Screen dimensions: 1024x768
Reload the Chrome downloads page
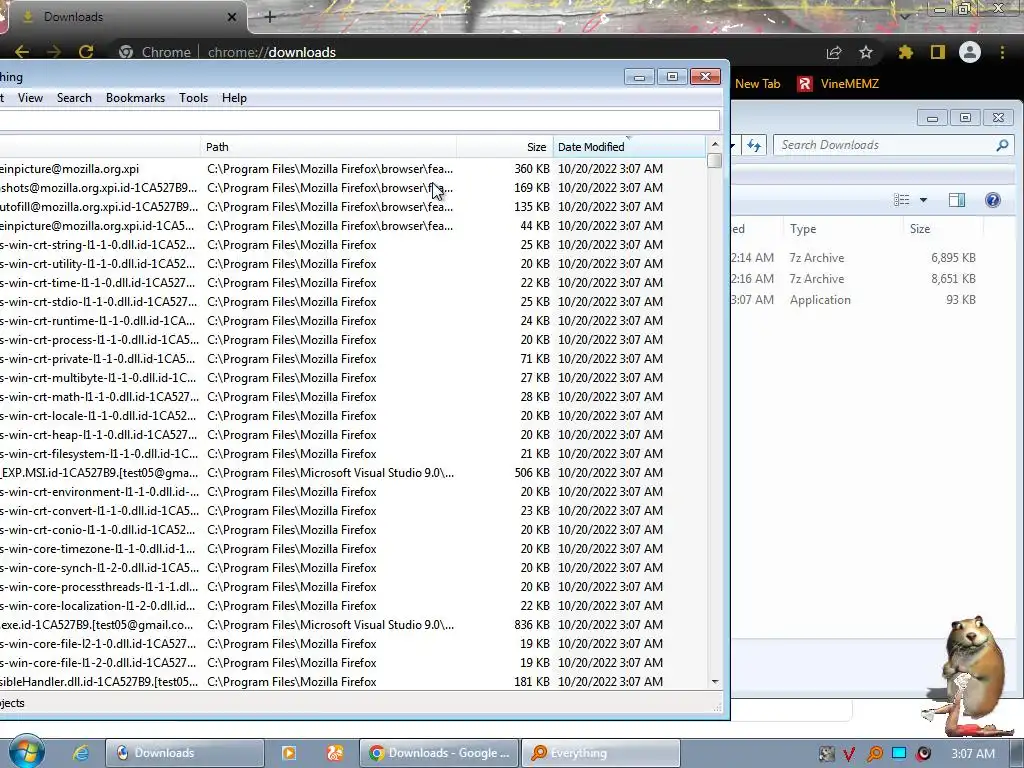(x=86, y=52)
